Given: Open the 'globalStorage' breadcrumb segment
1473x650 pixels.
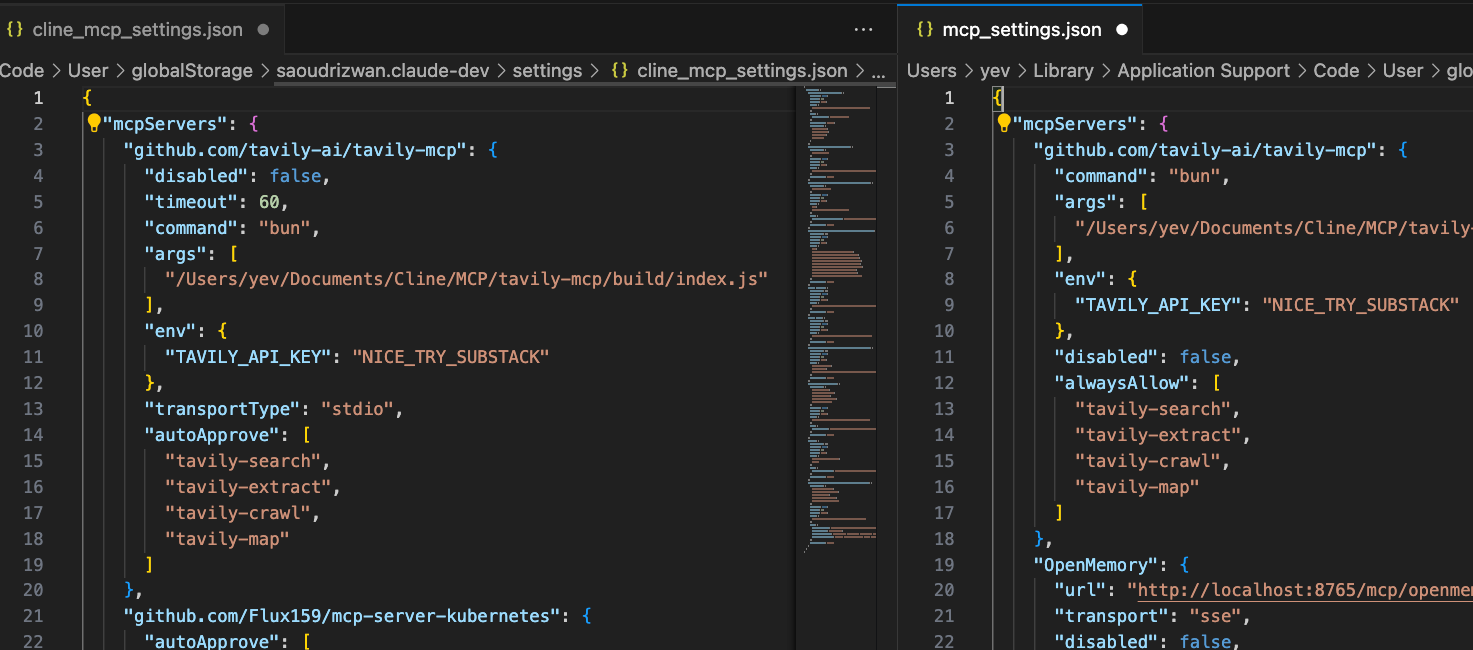Looking at the screenshot, I should [x=193, y=71].
